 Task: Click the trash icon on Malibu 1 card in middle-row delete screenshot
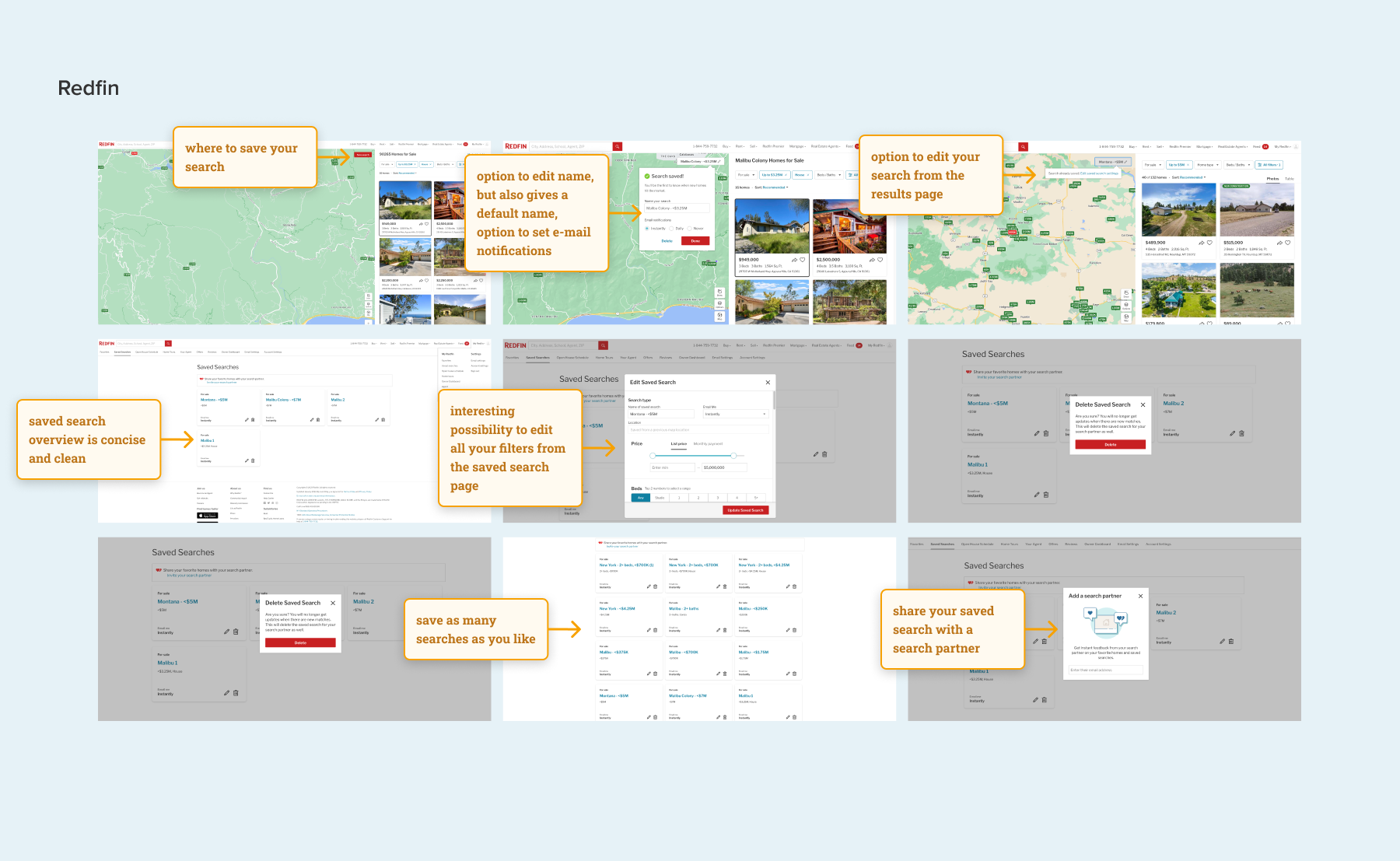pyautogui.click(x=1046, y=495)
